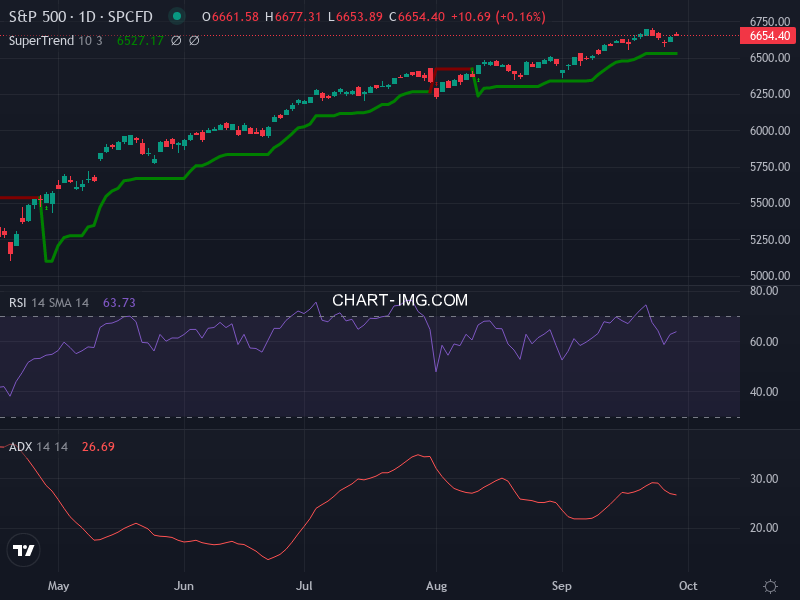800x600 pixels.
Task: Click the green SuperTrend value 6527.17
Action: (138, 41)
